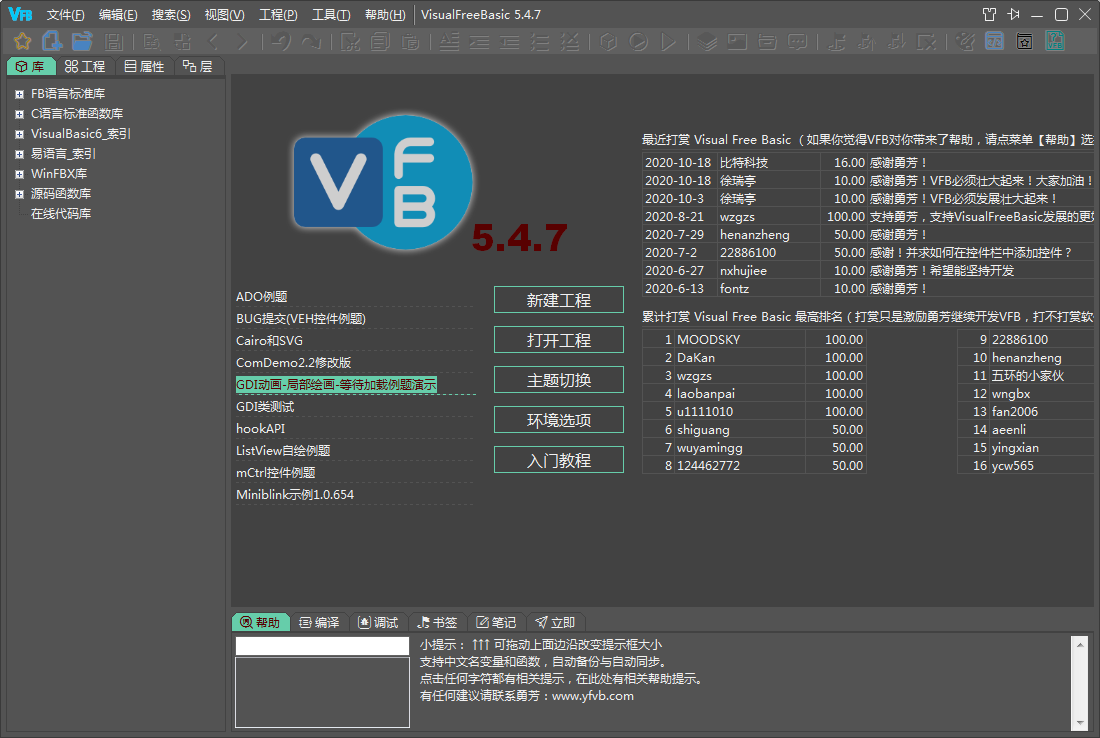The height and width of the screenshot is (738, 1100).
Task: Click the blue calendar toolbar icon
Action: click(x=995, y=42)
